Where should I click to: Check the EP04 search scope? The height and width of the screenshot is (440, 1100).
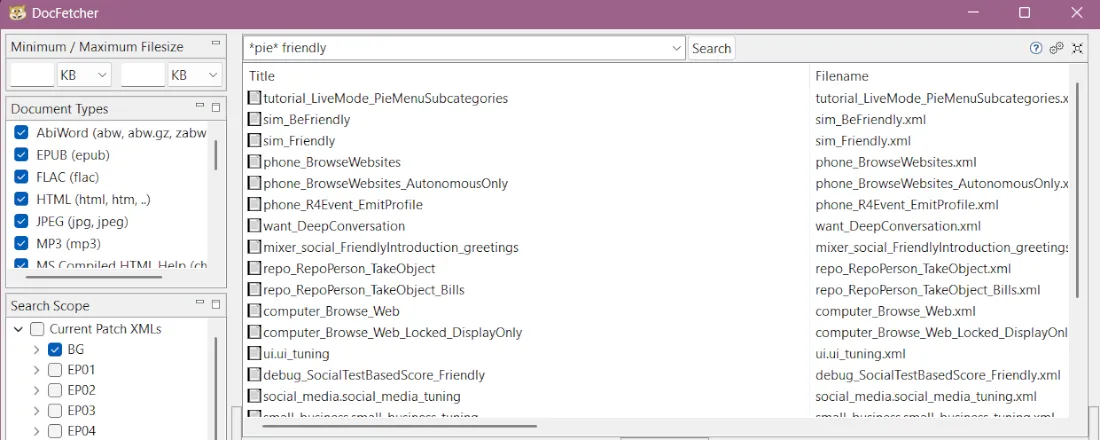pos(55,431)
